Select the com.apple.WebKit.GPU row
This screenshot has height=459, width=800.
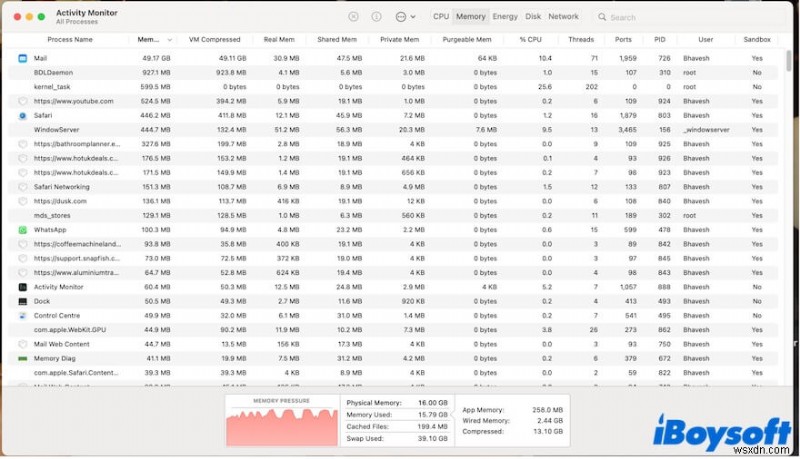pos(393,330)
